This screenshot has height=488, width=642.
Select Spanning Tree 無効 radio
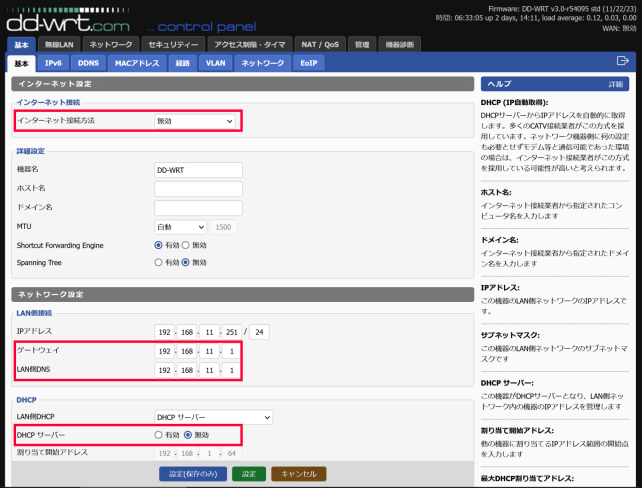coord(185,262)
